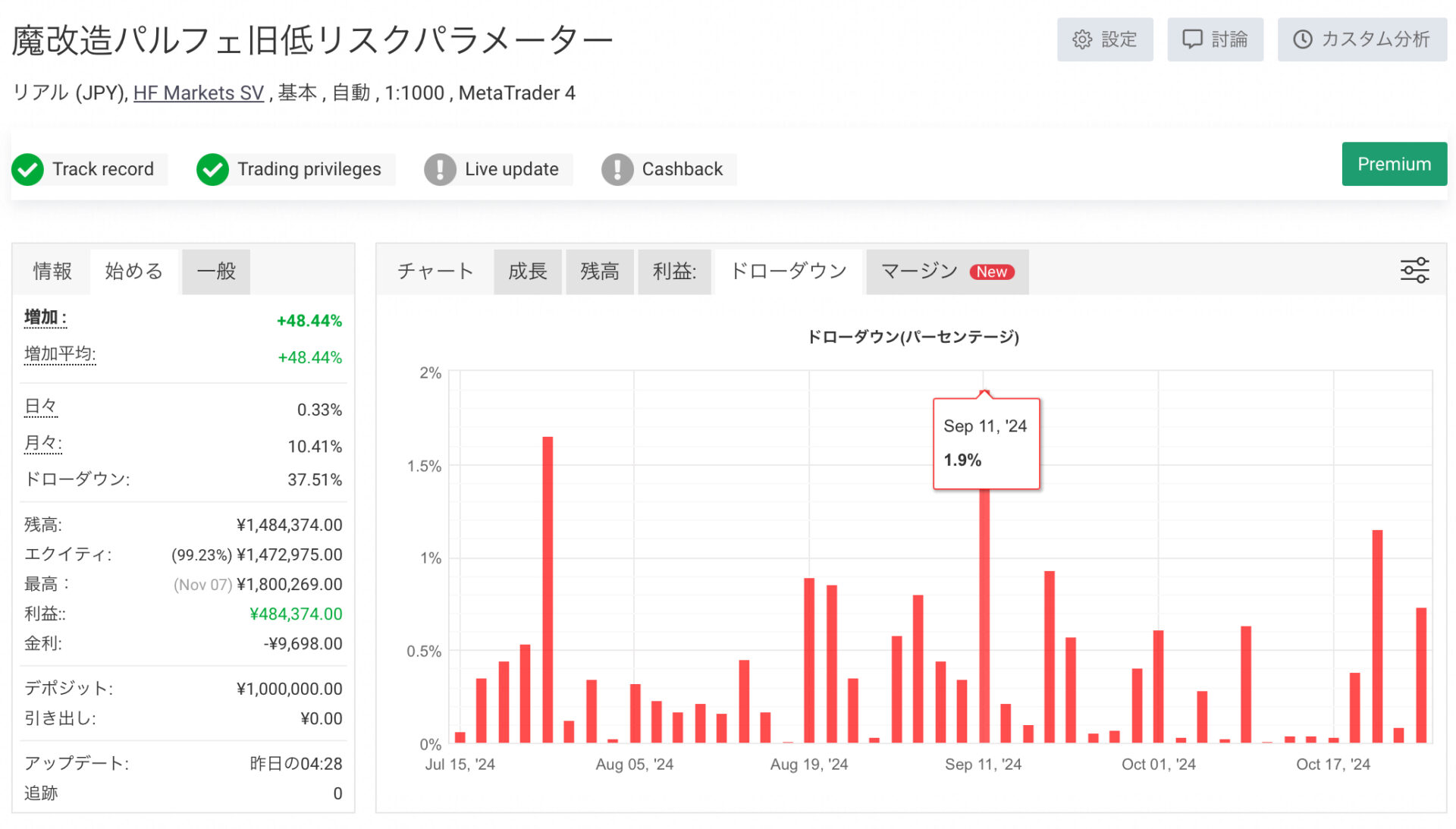This screenshot has width=1456, height=829.
Task: Click the 0.33% daily value
Action: (x=319, y=410)
